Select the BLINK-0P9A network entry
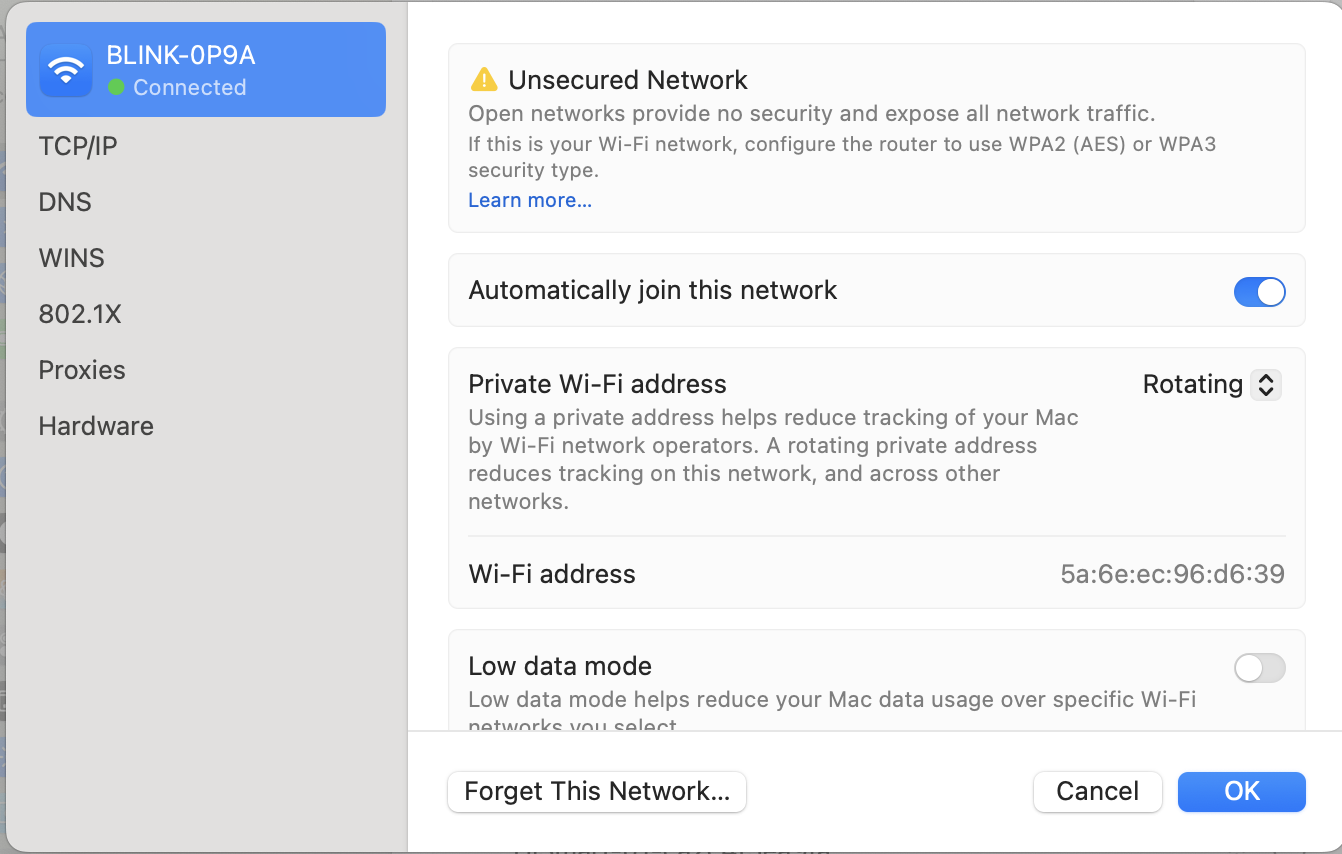The width and height of the screenshot is (1342, 854). (206, 70)
